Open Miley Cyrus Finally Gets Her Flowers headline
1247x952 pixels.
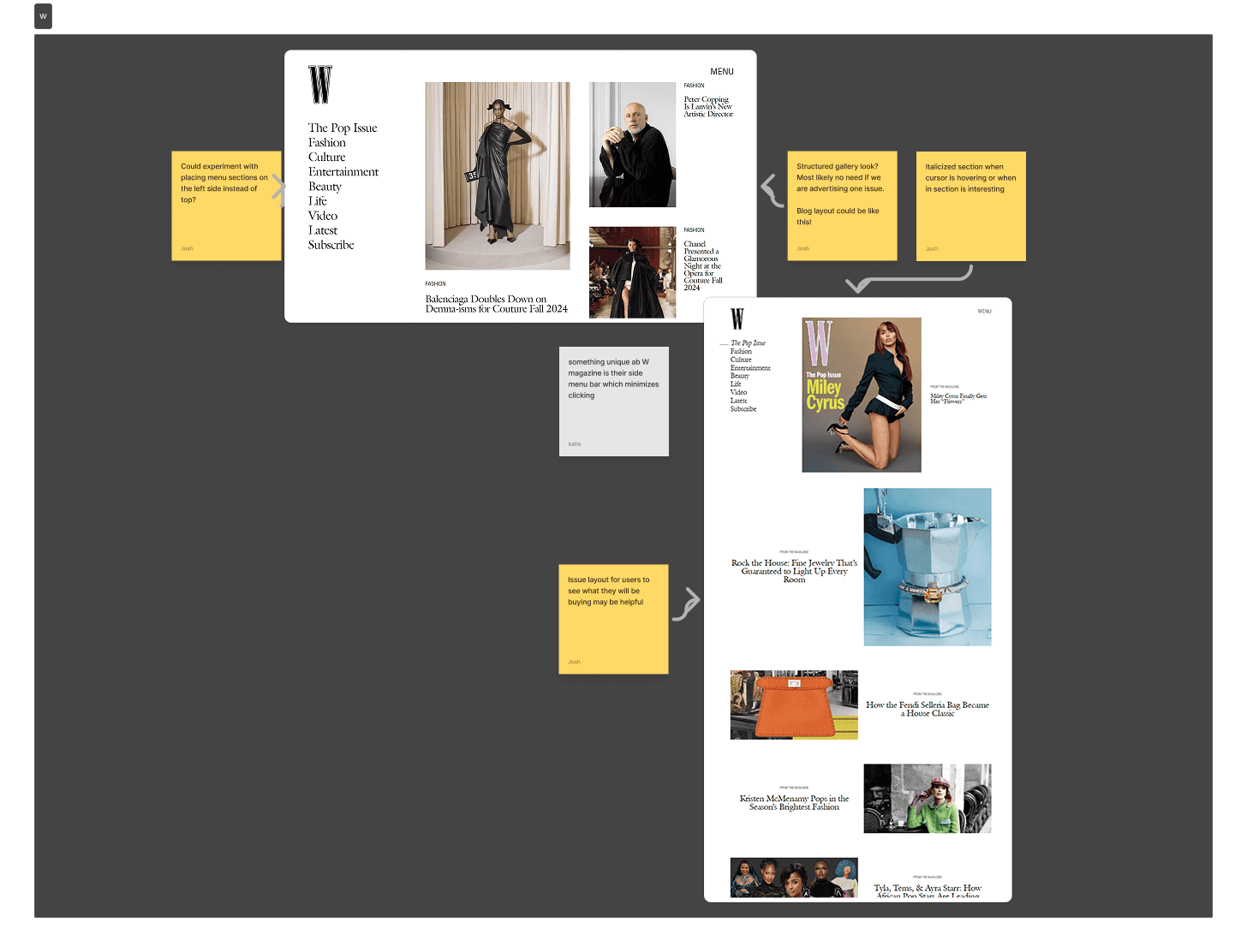point(958,399)
